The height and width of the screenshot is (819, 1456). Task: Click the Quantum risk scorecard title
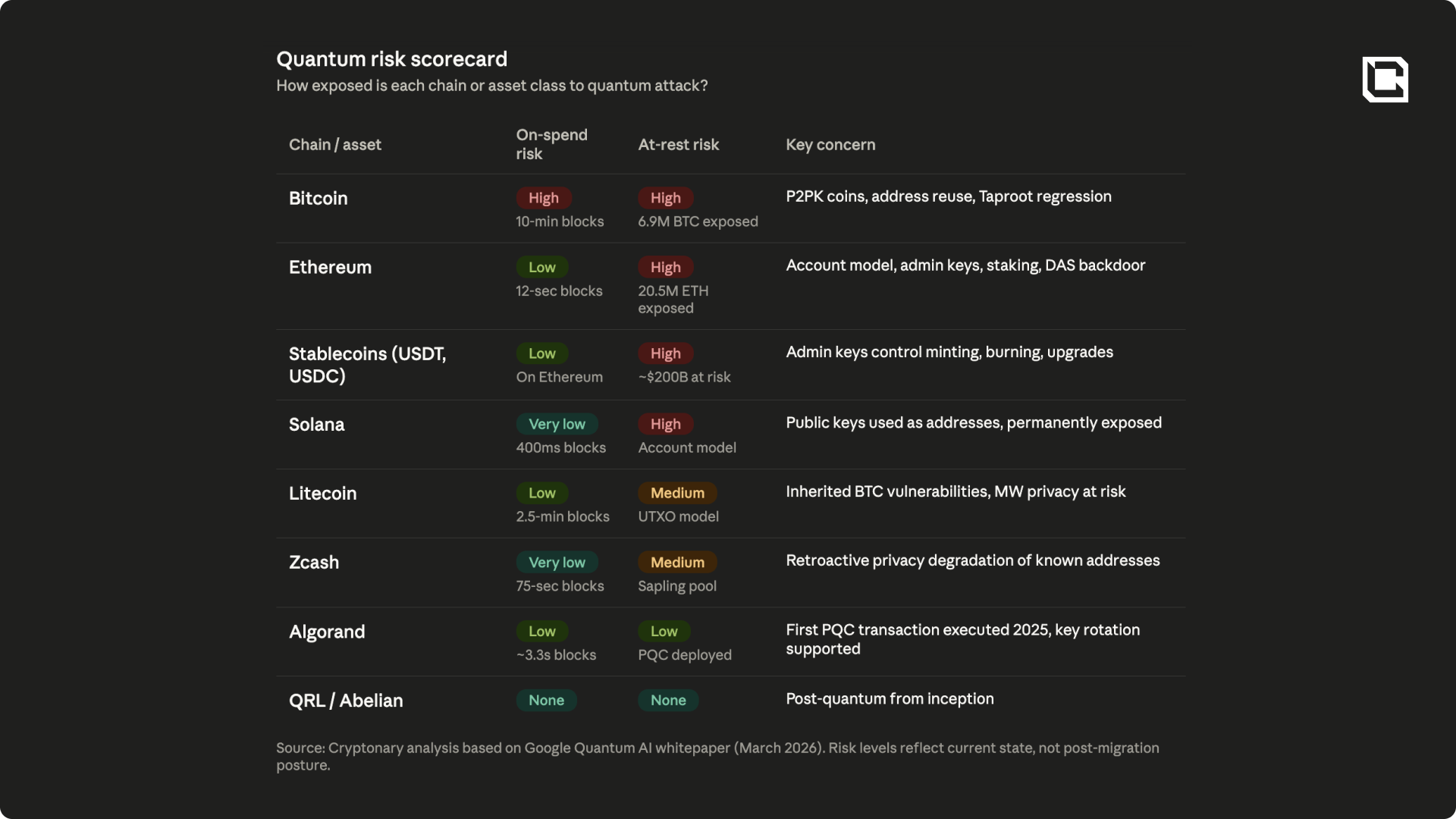(x=391, y=59)
